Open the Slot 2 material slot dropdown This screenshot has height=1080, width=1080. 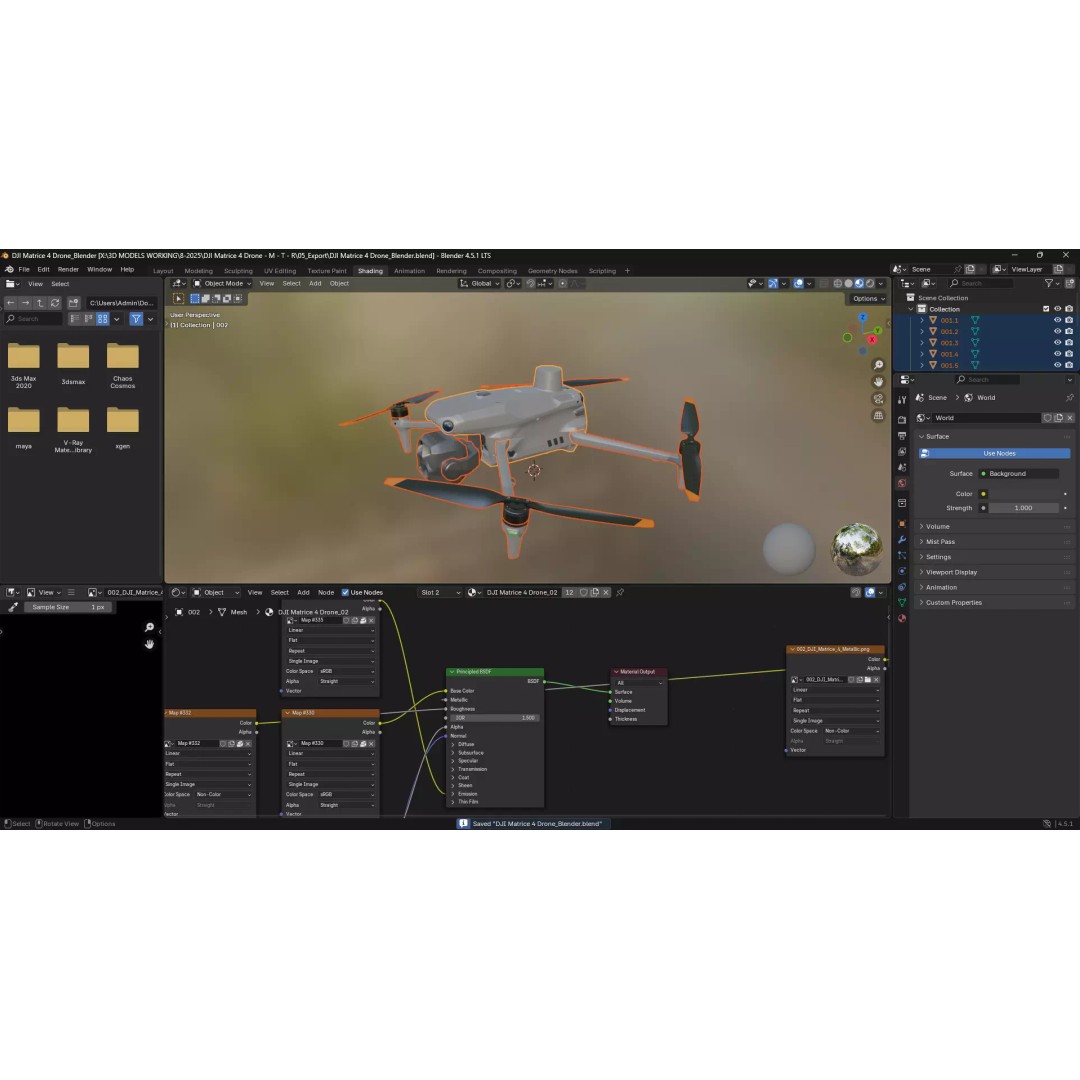[439, 592]
